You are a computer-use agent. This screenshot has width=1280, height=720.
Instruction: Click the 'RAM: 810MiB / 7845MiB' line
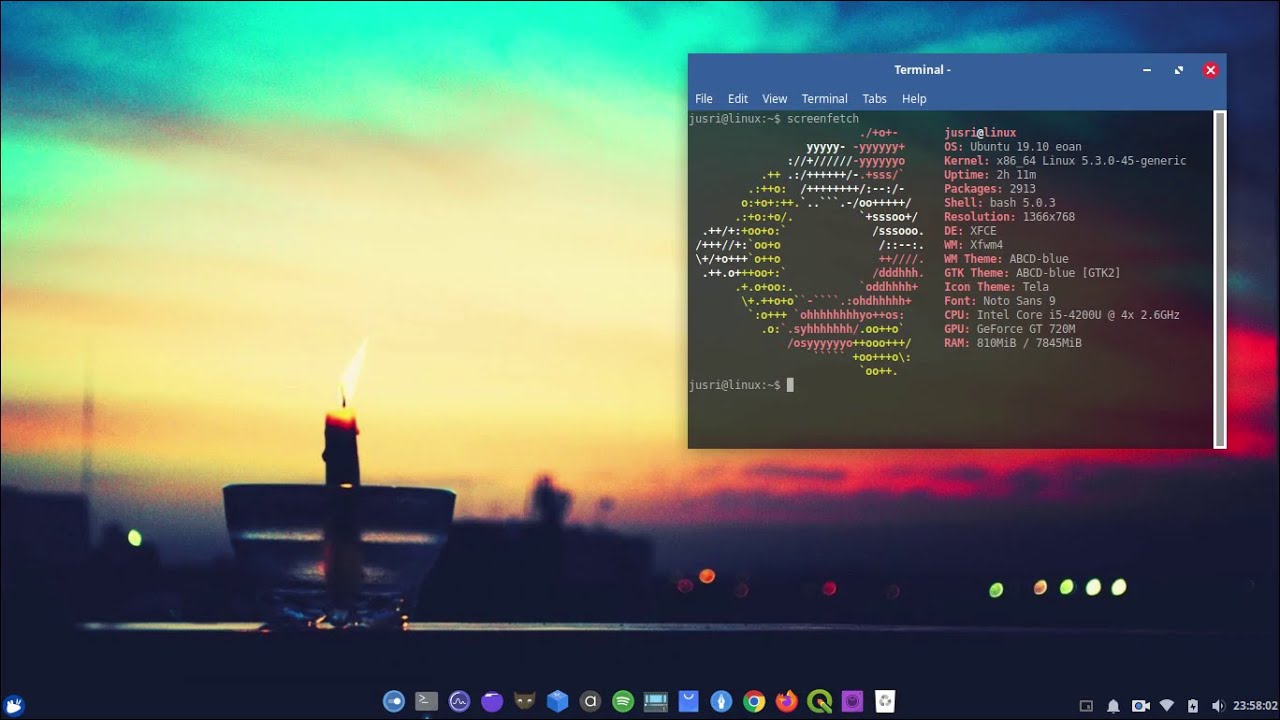(1013, 343)
